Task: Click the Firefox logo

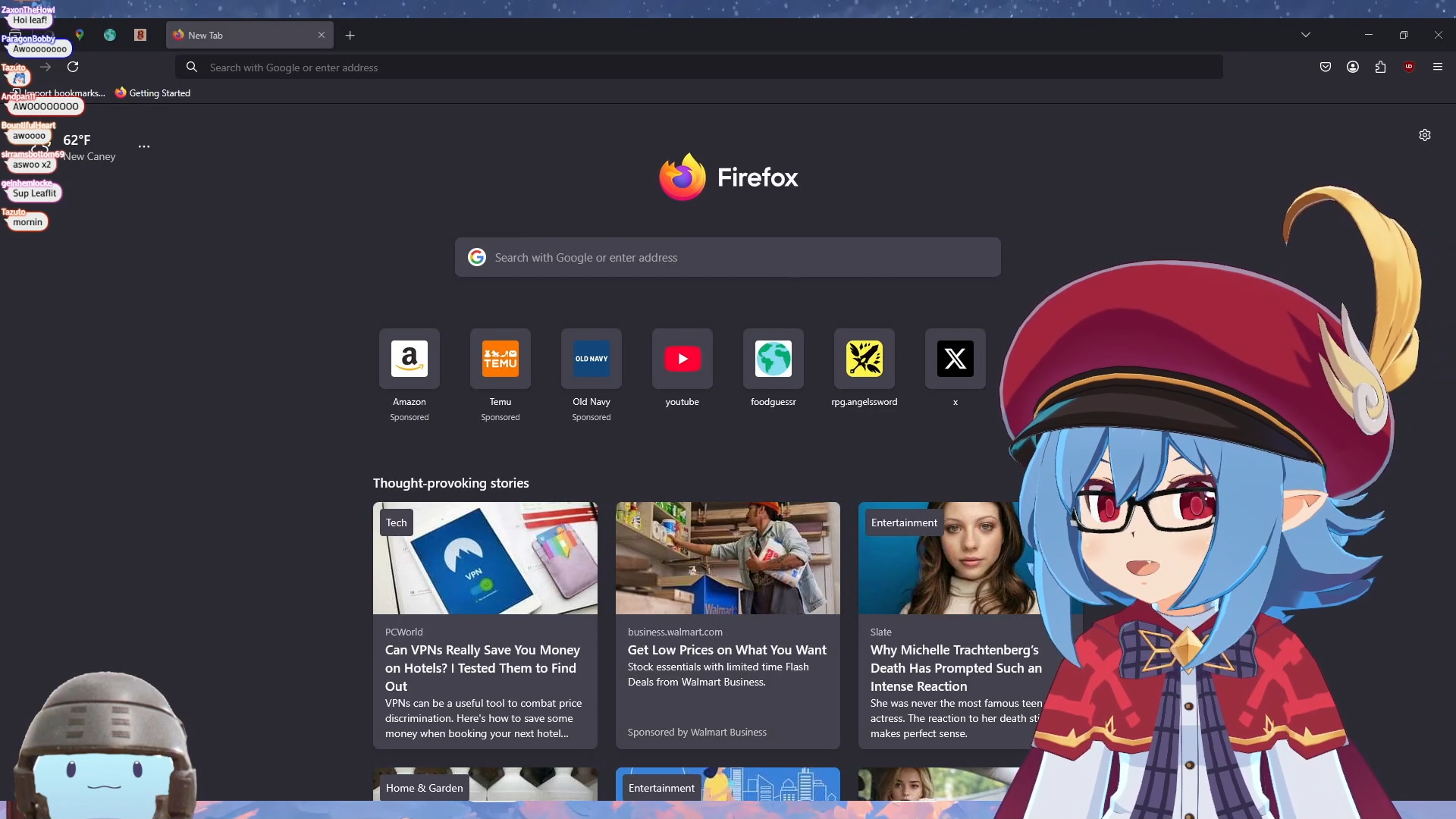Action: [x=728, y=177]
